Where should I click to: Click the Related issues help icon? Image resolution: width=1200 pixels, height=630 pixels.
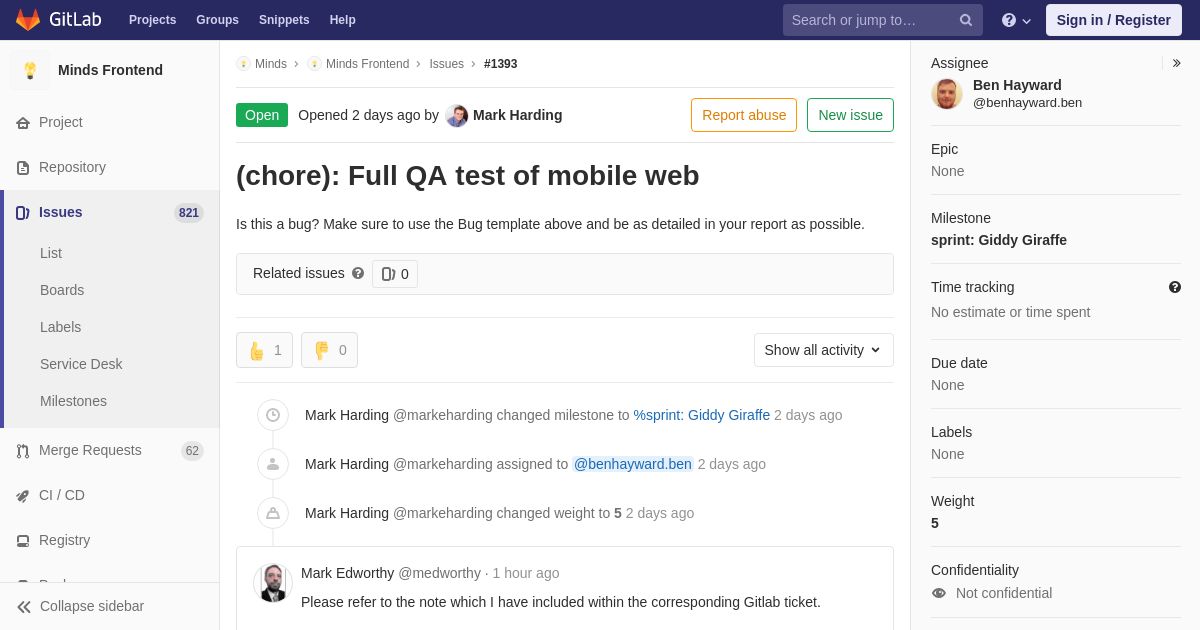point(358,273)
